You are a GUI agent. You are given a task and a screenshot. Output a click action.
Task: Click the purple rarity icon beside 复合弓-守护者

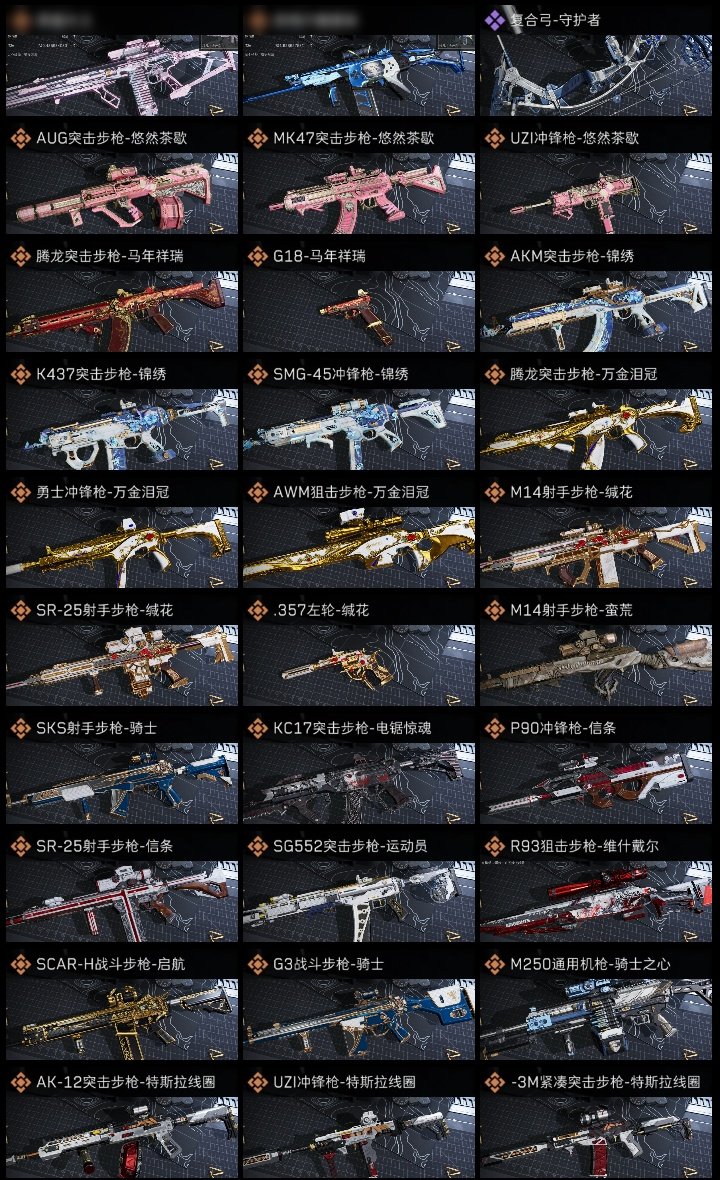[494, 20]
